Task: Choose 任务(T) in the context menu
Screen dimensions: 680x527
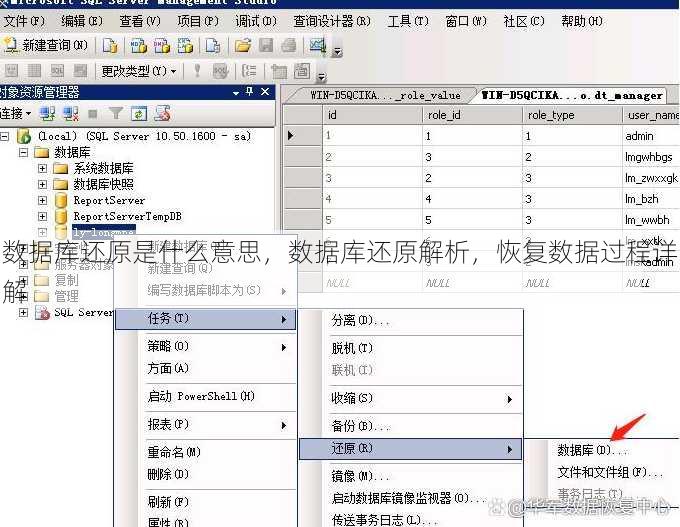Action: click(x=206, y=319)
